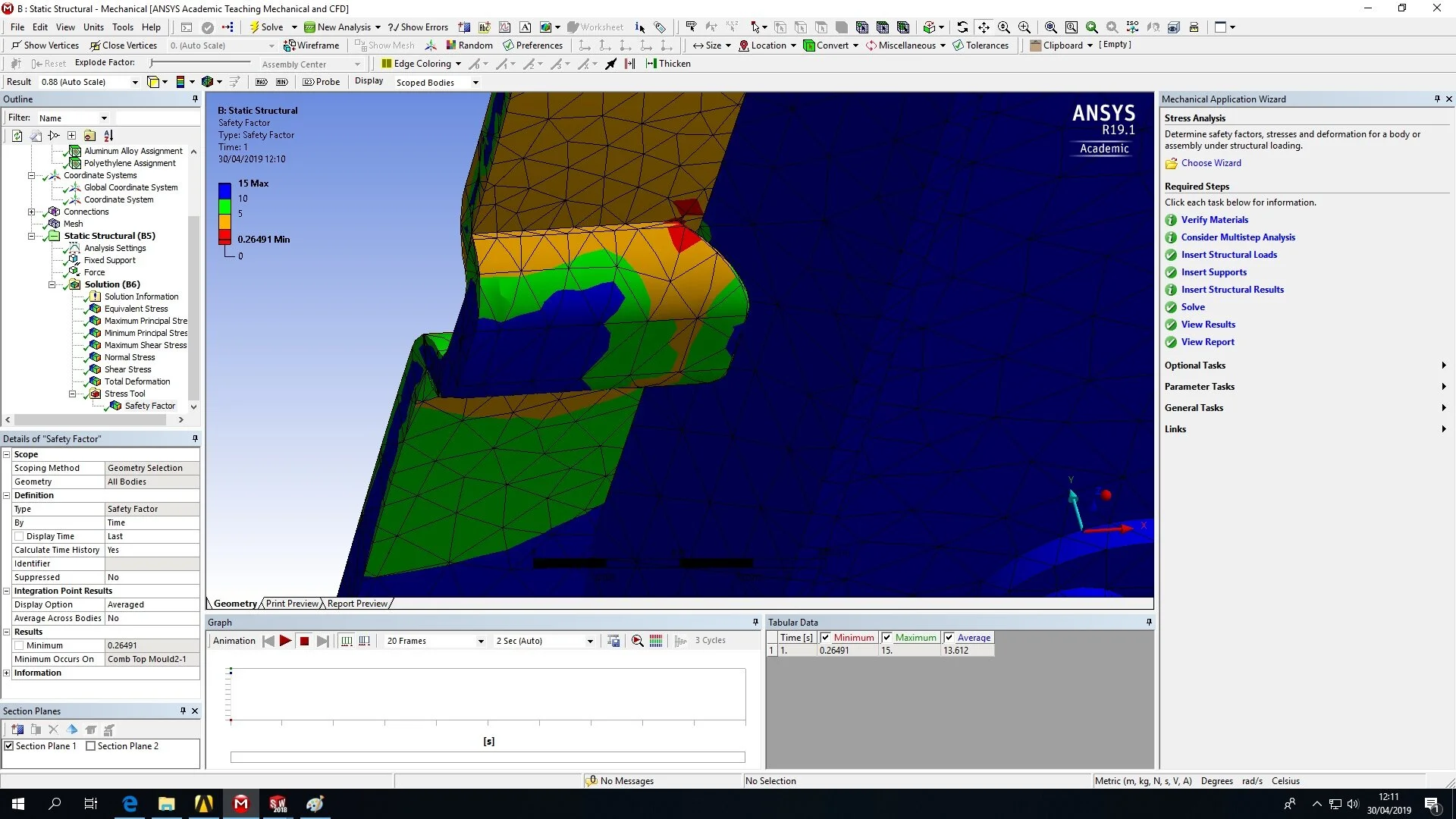This screenshot has height=819, width=1456.
Task: Open Tolerances settings
Action: [981, 45]
